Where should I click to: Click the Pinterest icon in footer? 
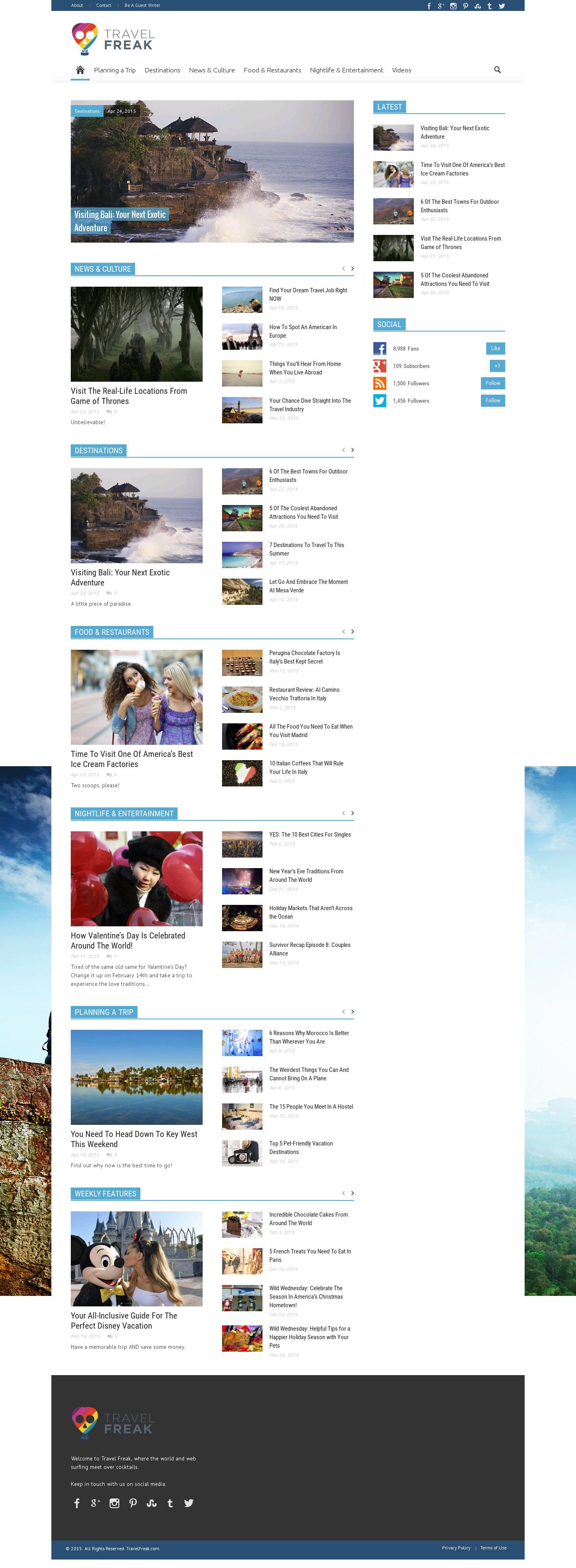tap(133, 1503)
